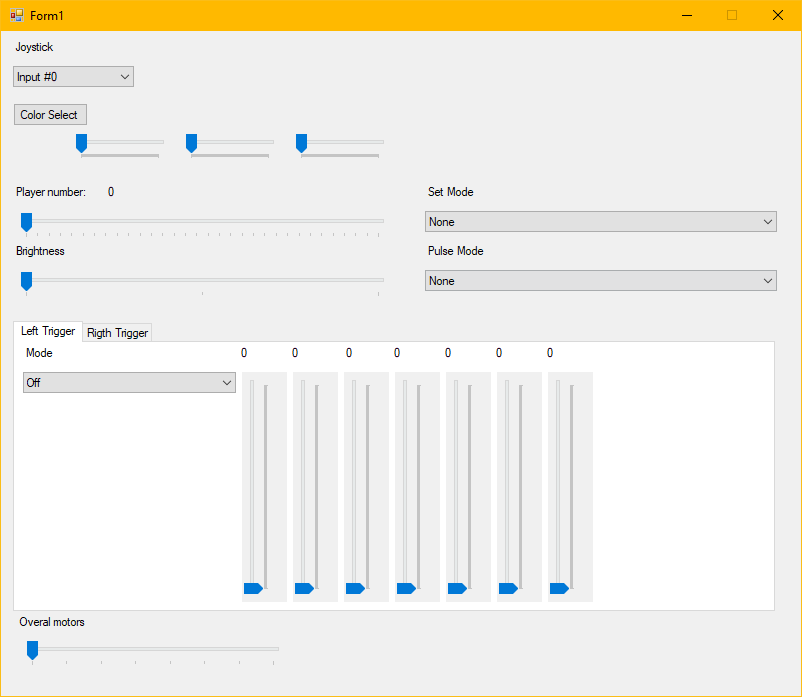Click the second color slider thumb
Viewport: 802px width, 697px height.
pyautogui.click(x=191, y=144)
